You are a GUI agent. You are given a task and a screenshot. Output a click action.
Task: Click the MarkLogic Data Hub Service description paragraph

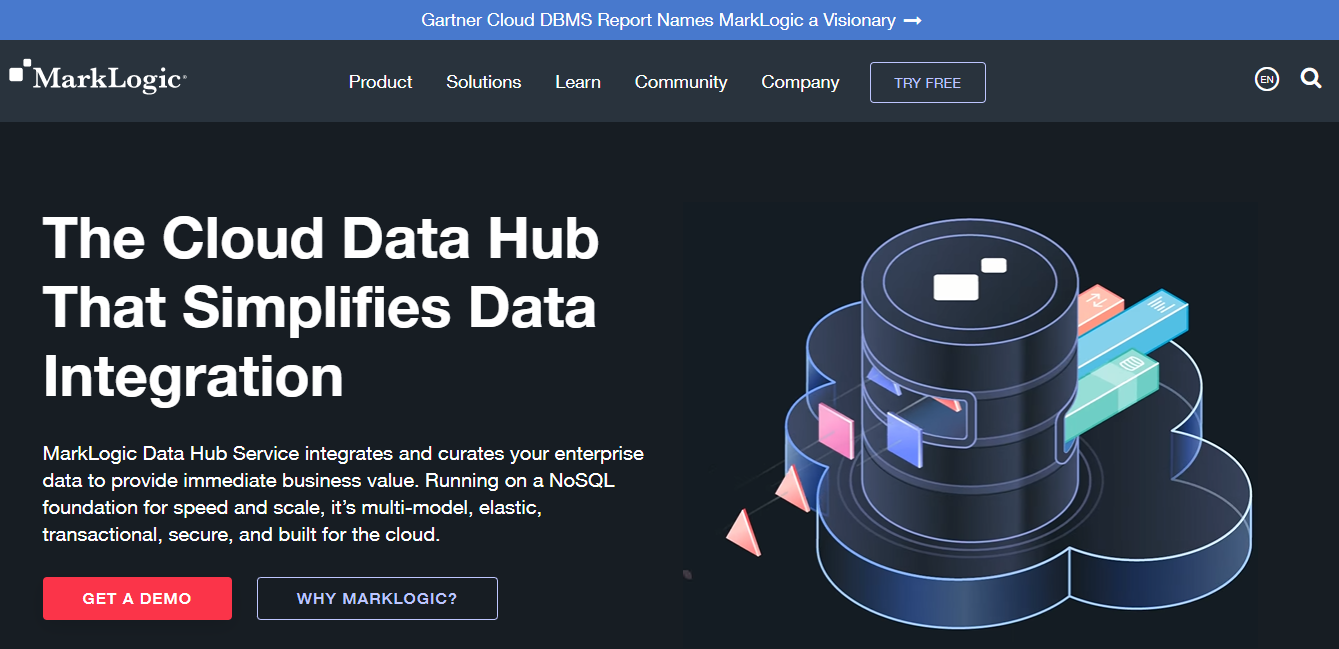click(x=343, y=494)
